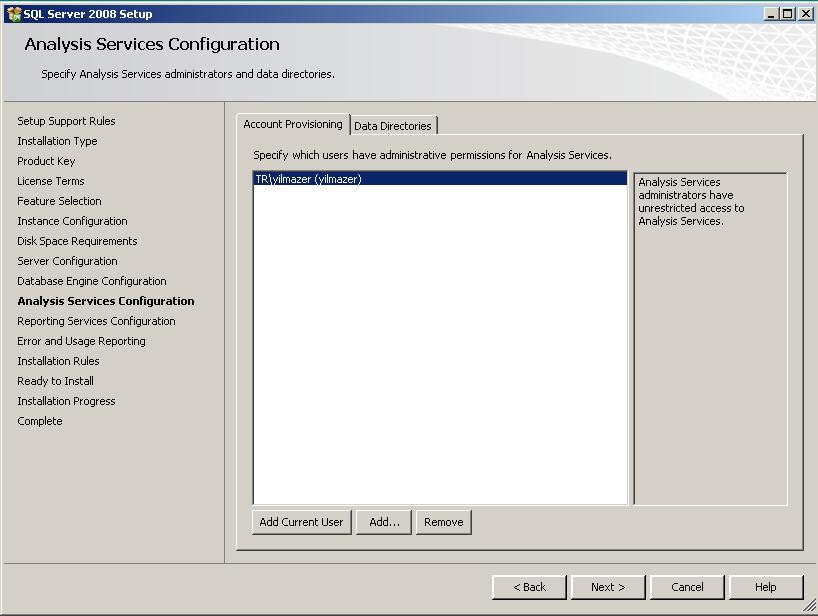Cancel the SQL Server setup

tap(687, 587)
